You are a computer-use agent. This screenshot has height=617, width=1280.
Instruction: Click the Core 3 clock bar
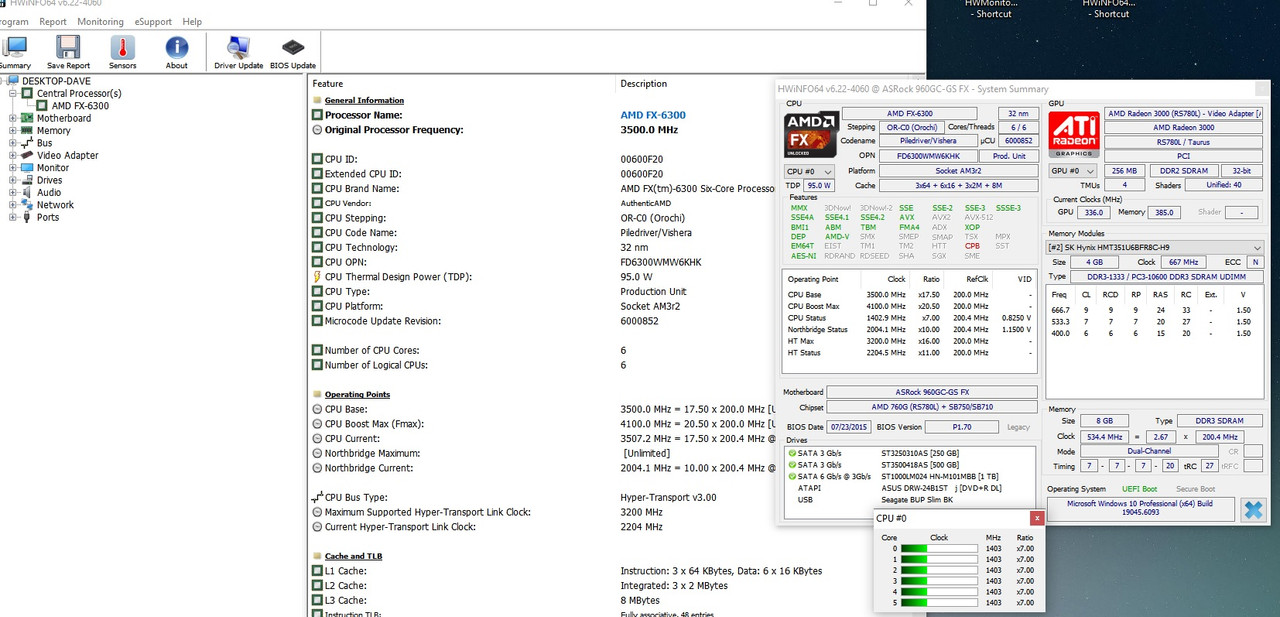(x=939, y=581)
